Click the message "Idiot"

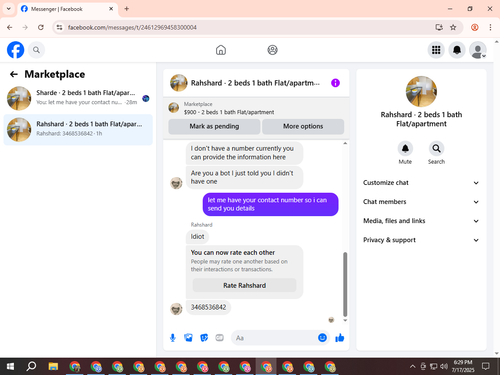point(197,236)
